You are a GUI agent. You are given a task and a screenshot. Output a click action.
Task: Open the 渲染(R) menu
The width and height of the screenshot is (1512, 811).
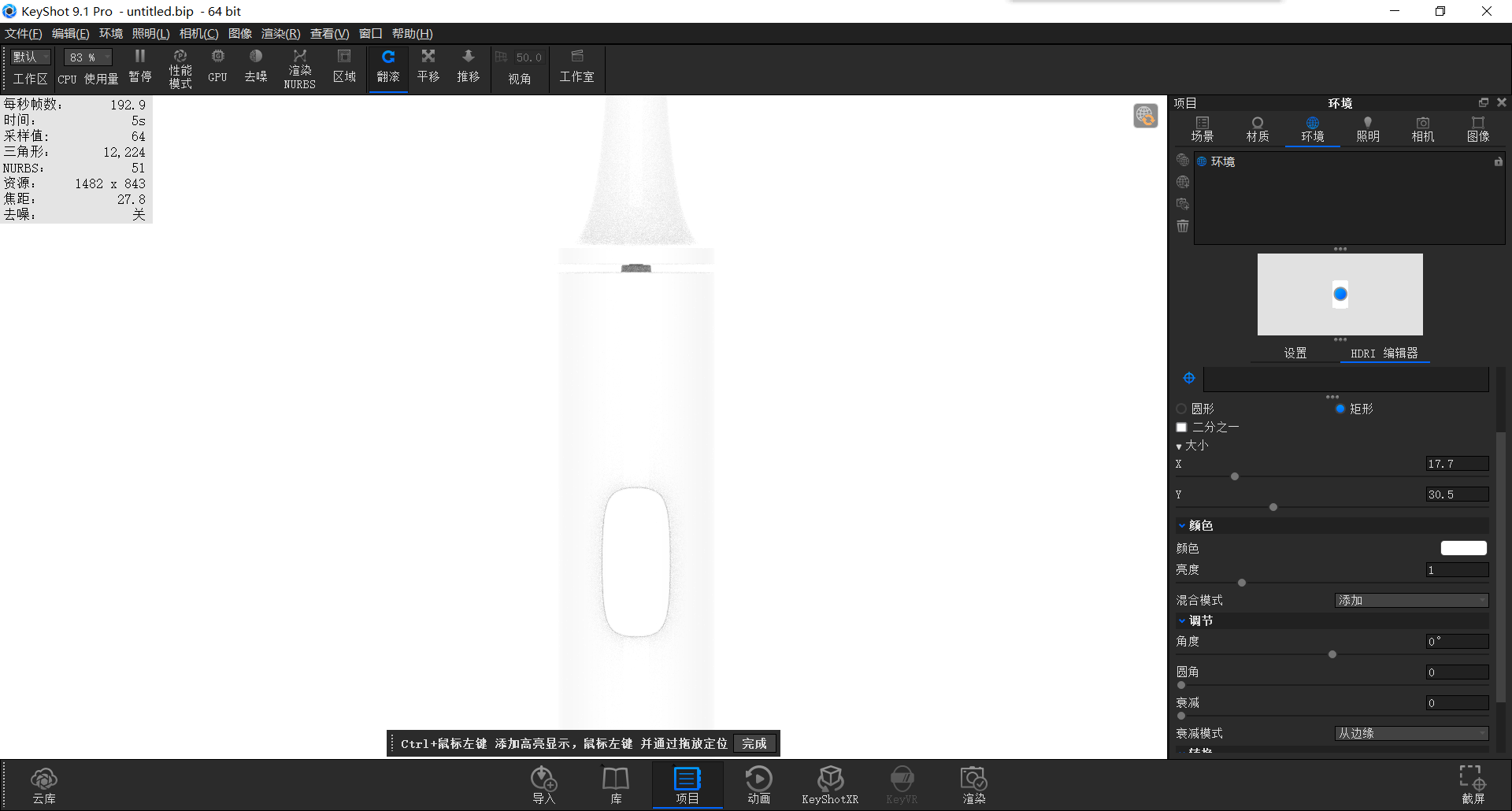click(x=280, y=33)
